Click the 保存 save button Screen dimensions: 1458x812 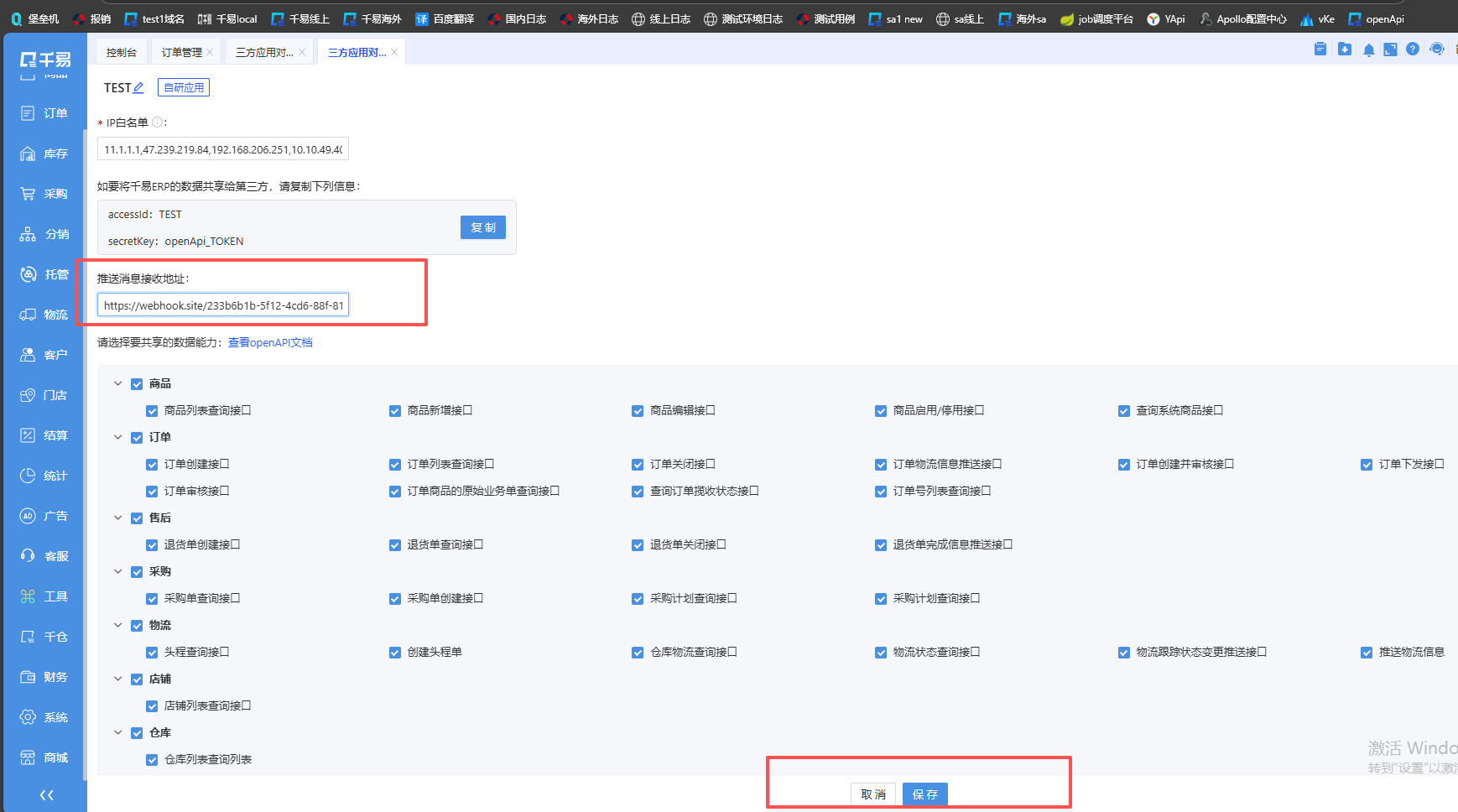925,794
